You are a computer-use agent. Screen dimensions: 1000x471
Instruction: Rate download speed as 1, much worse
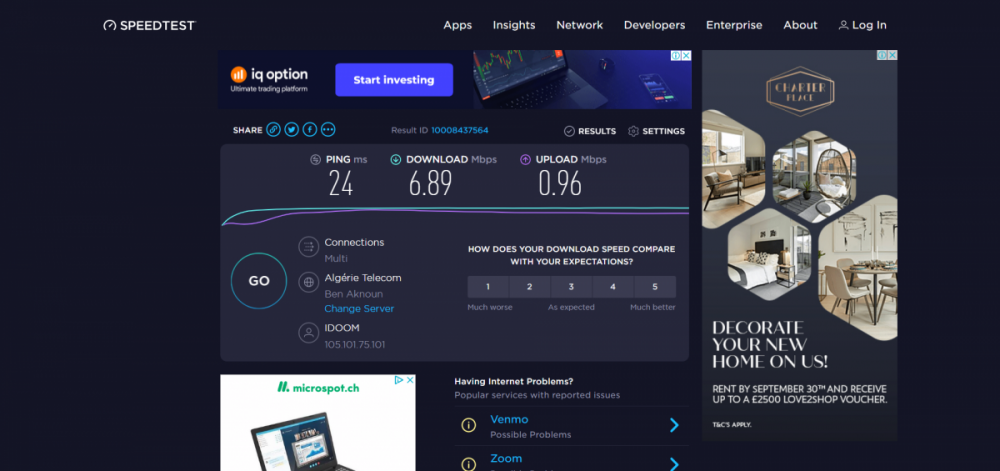(x=488, y=287)
